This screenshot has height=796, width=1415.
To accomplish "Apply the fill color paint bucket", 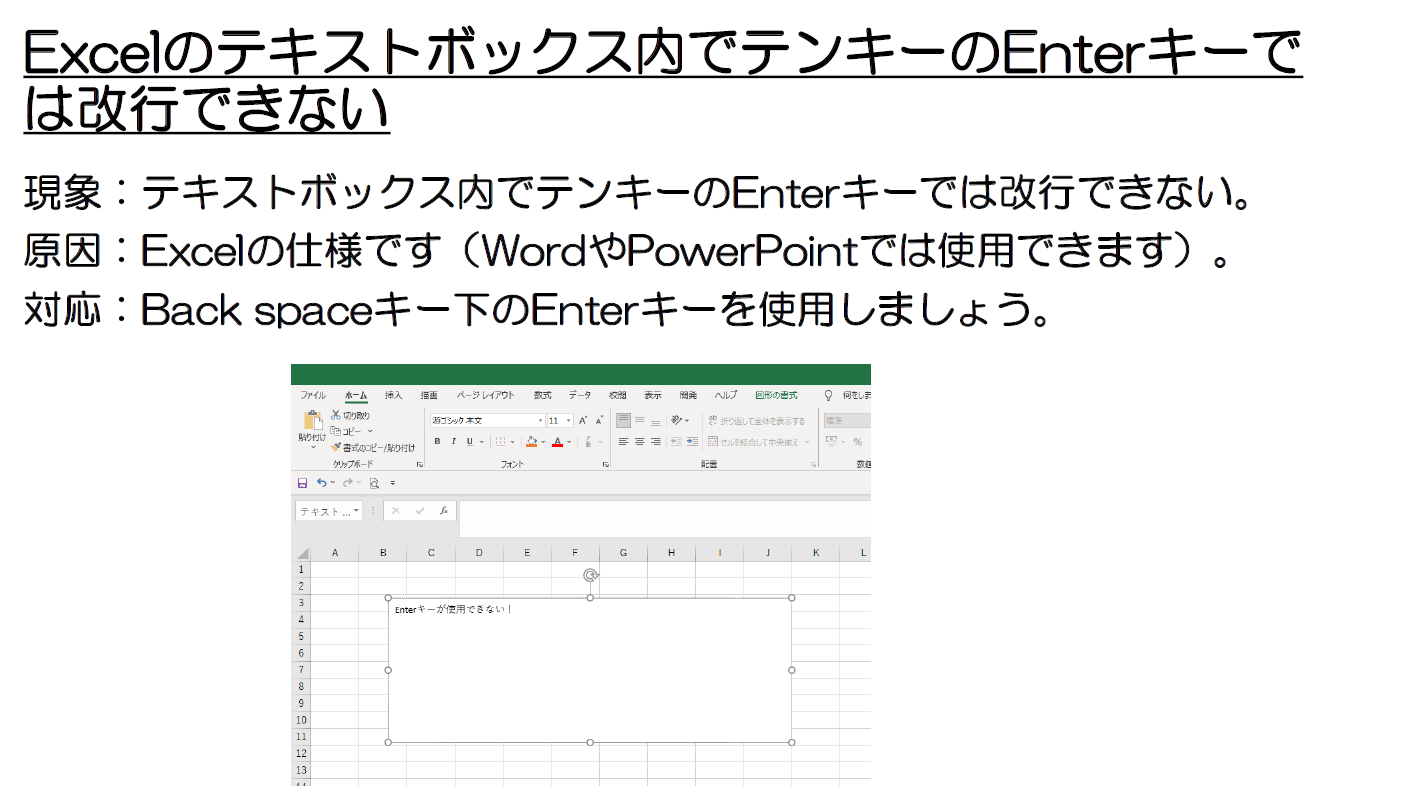I will click(x=531, y=441).
